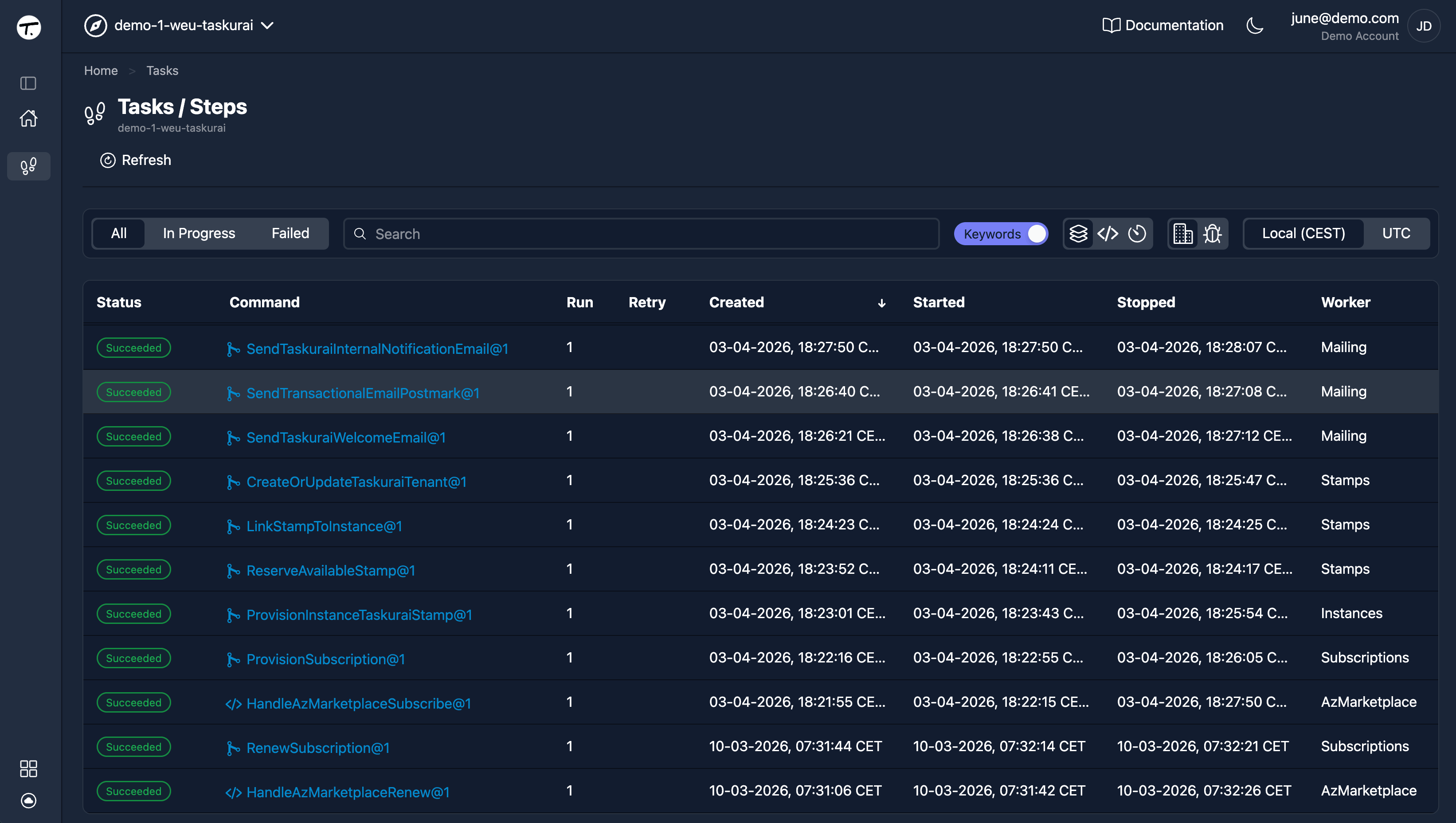The image size is (1456, 823).
Task: Switch to the Failed tab
Action: [290, 233]
